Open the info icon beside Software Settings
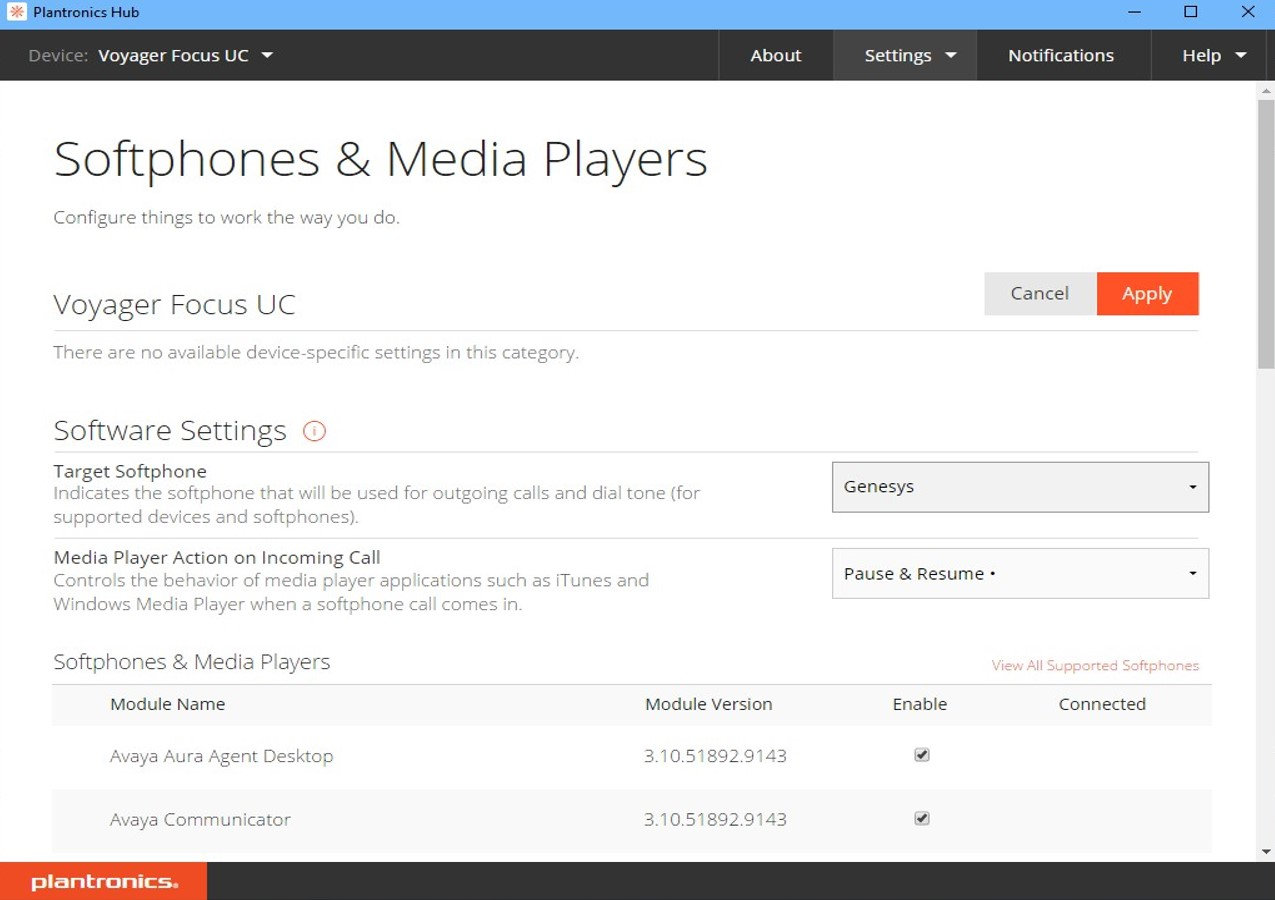Image resolution: width=1275 pixels, height=900 pixels. click(x=314, y=431)
